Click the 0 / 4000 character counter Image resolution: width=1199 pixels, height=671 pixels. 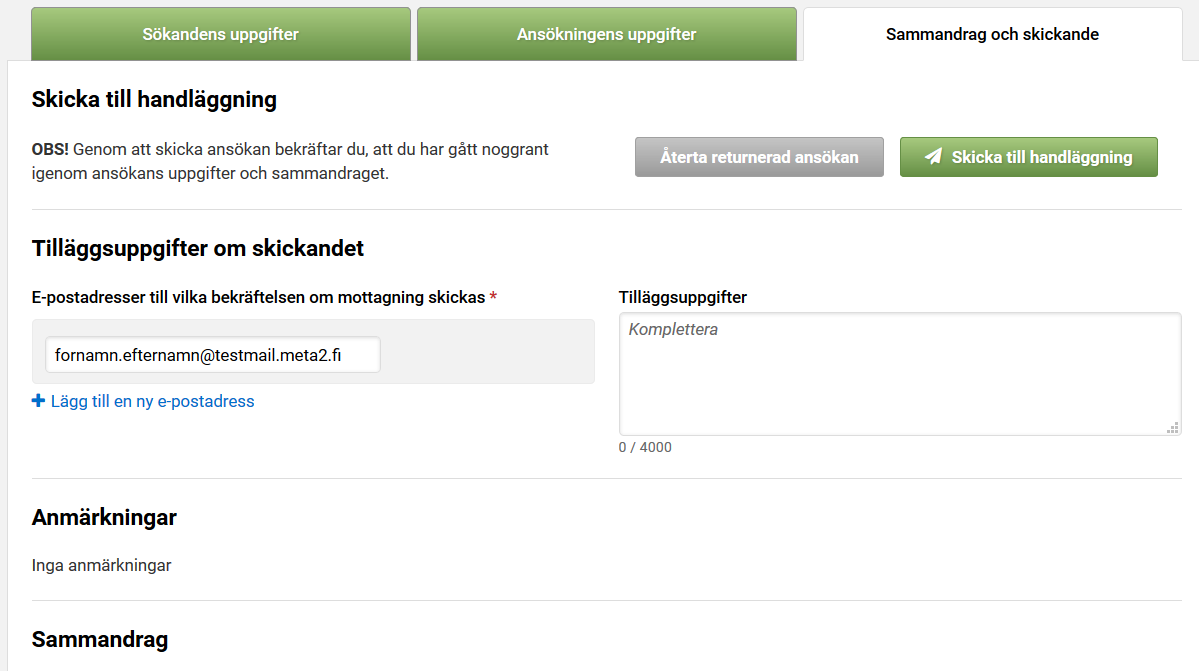tap(645, 447)
